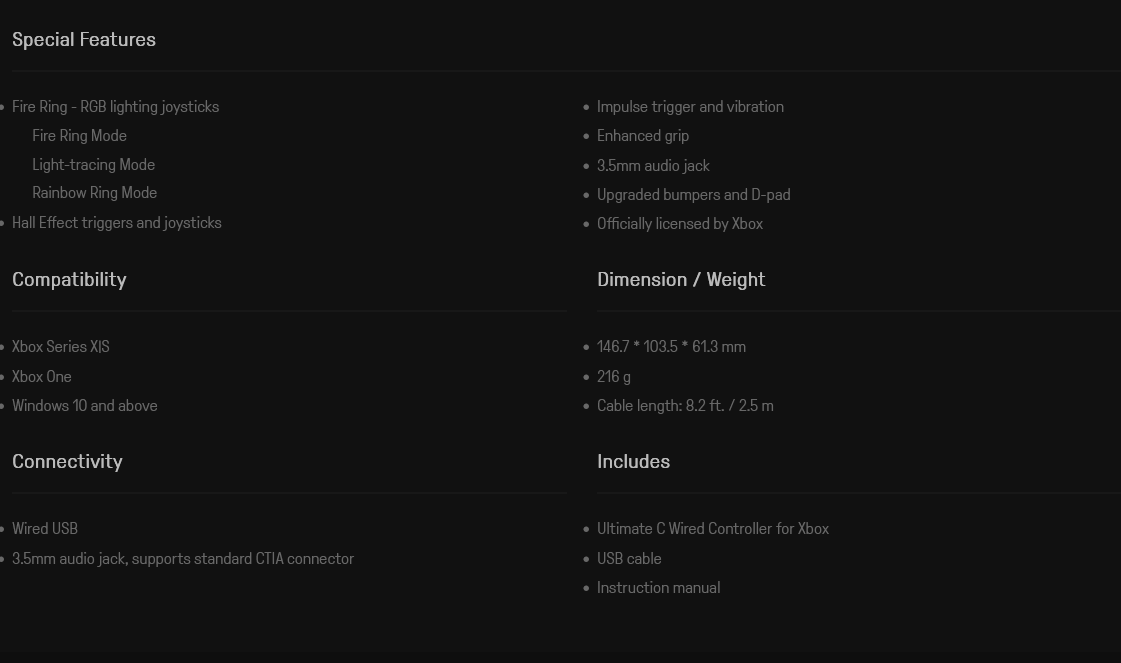Click the Light-tracing Mode text
The image size is (1121, 663).
93,165
